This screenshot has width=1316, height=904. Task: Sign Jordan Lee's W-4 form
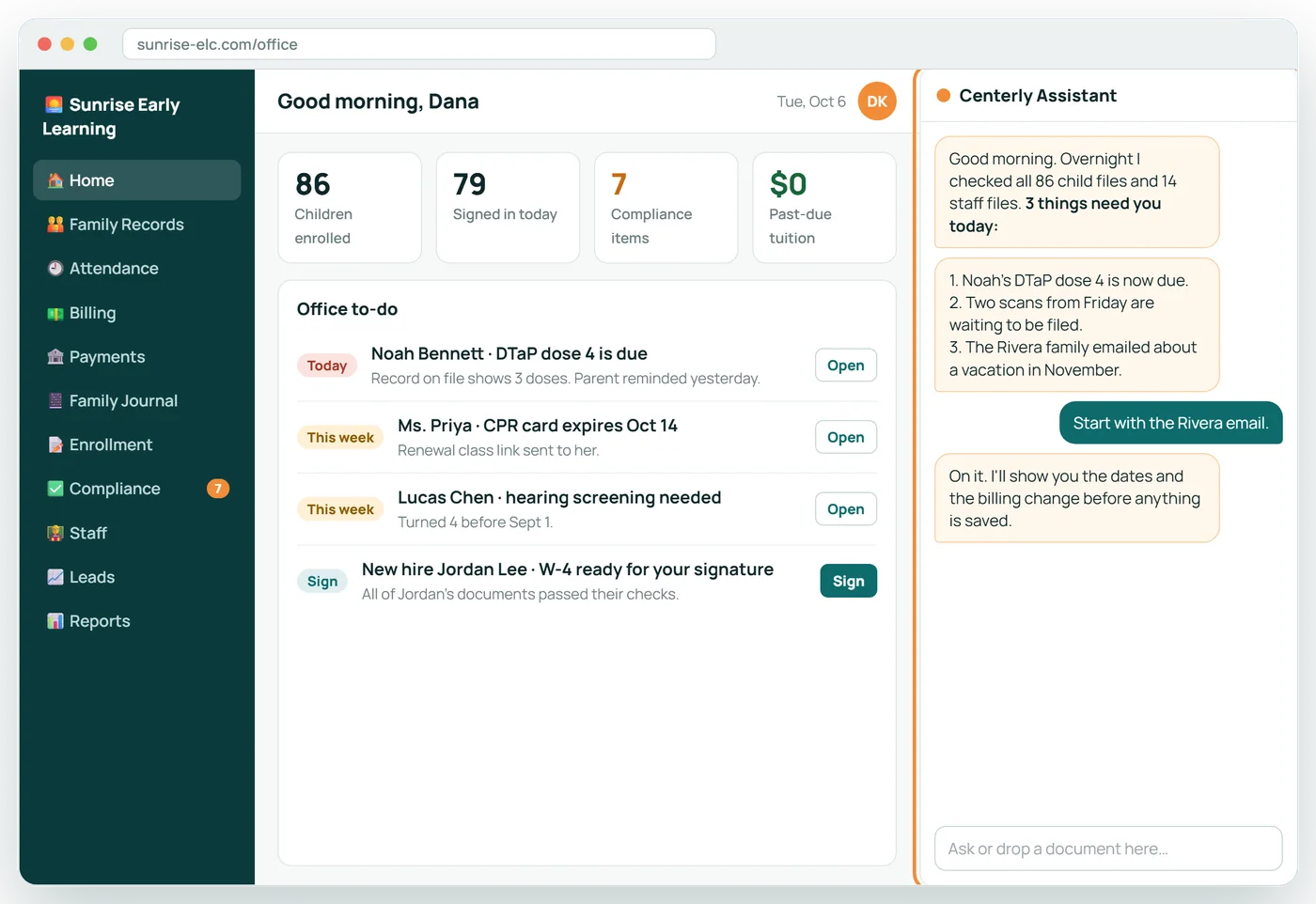pos(848,581)
